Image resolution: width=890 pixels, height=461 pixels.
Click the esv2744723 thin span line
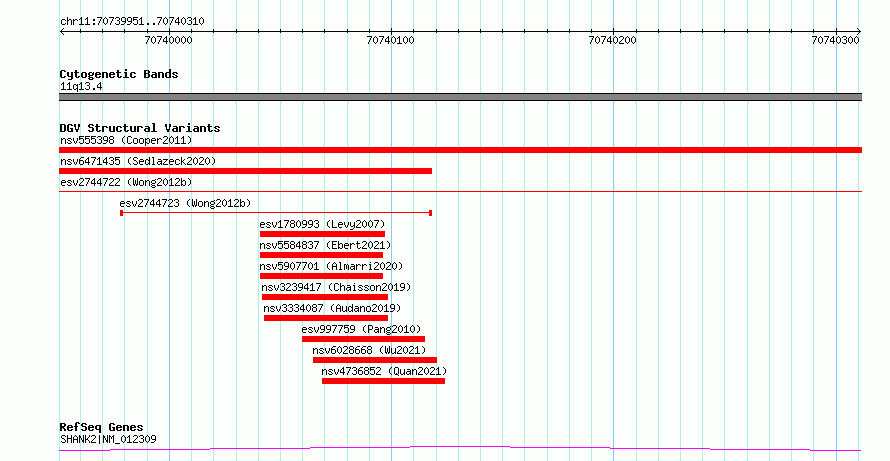276,213
